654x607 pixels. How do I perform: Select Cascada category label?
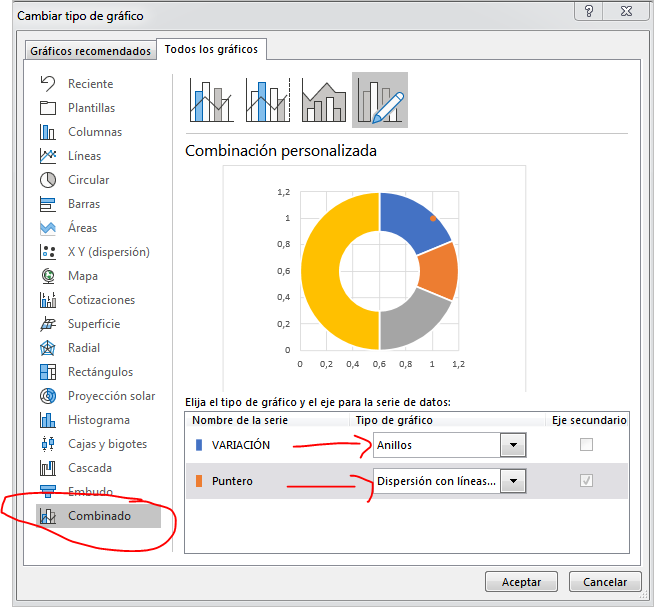coord(90,468)
